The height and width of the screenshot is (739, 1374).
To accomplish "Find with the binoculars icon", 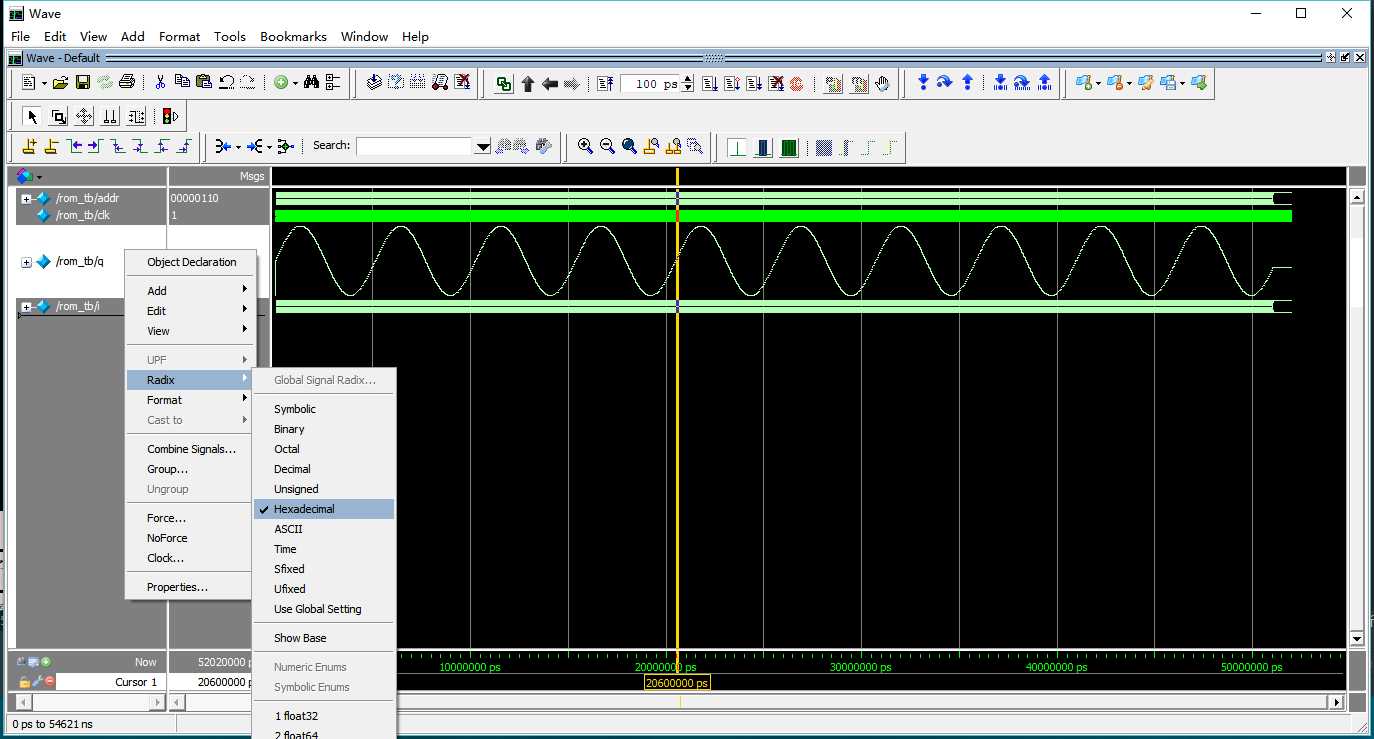I will pyautogui.click(x=311, y=83).
